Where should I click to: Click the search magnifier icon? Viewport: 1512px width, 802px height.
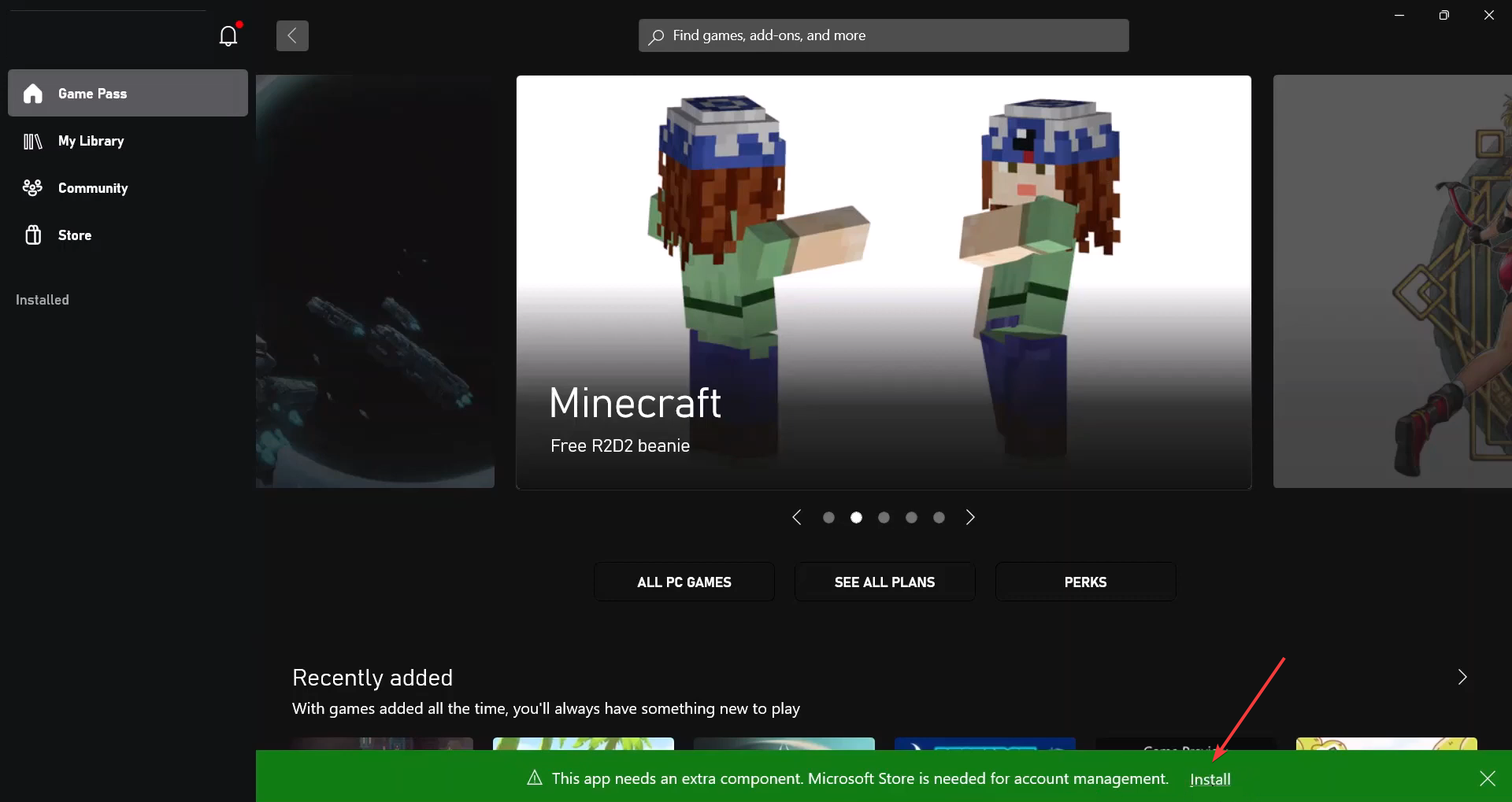click(x=656, y=36)
